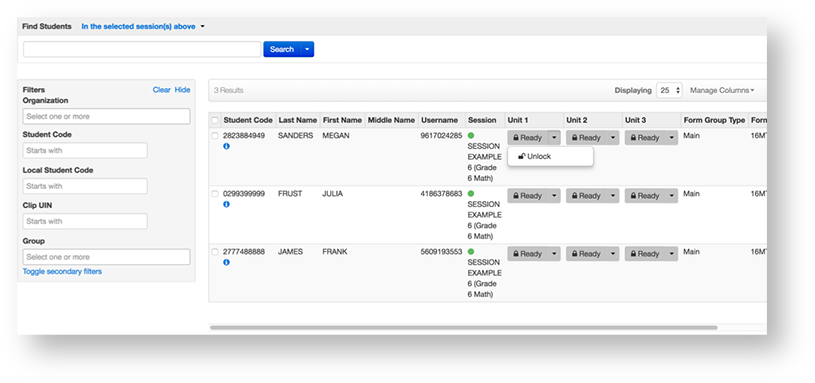Image resolution: width=815 pixels, height=383 pixels.
Task: Check the row checkbox for JAMES FRANK
Action: (x=215, y=252)
